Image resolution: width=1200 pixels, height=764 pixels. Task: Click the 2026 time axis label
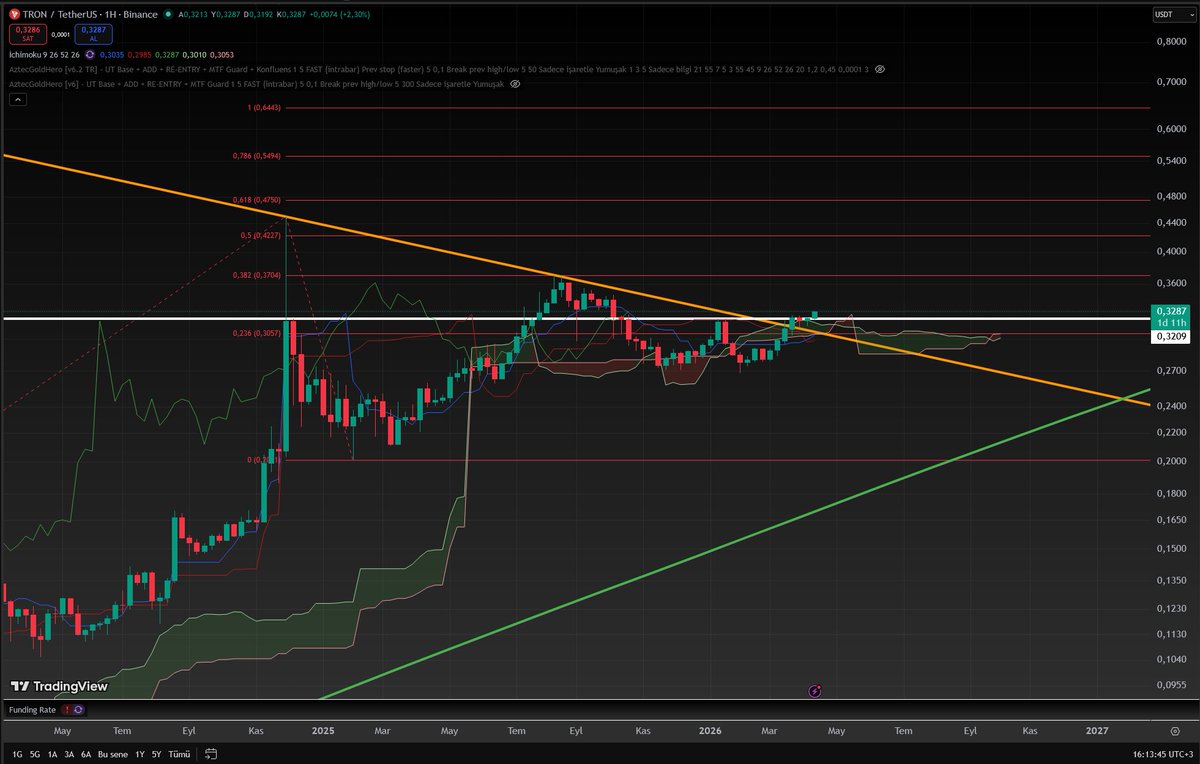[710, 731]
